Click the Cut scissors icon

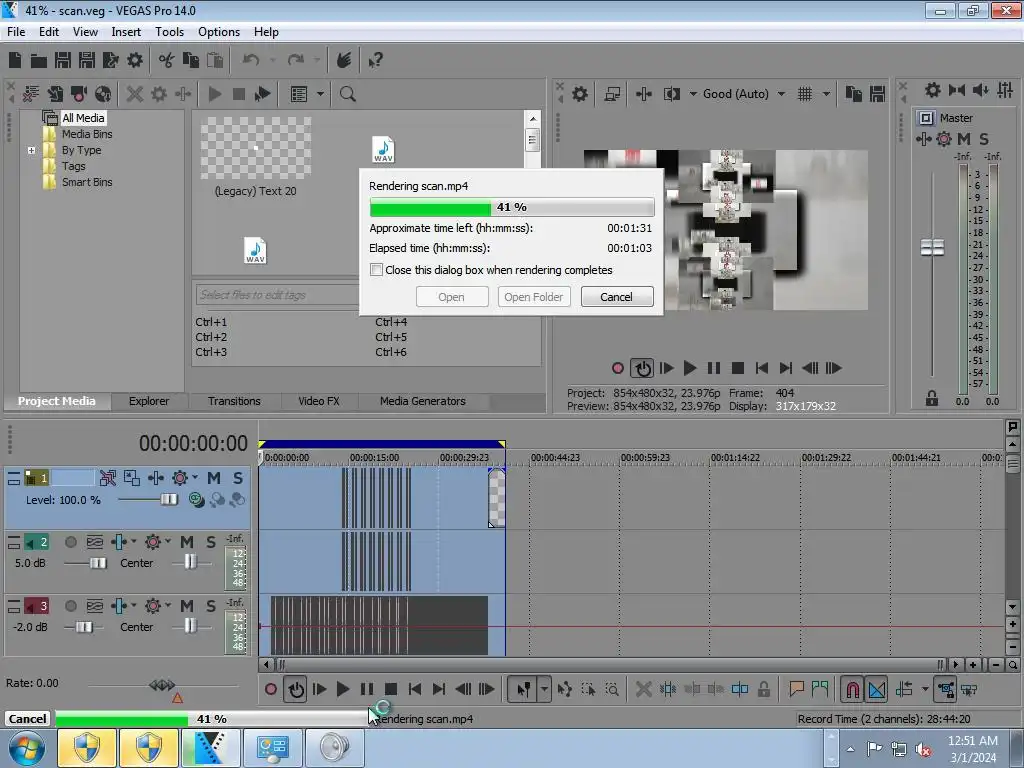(x=167, y=60)
